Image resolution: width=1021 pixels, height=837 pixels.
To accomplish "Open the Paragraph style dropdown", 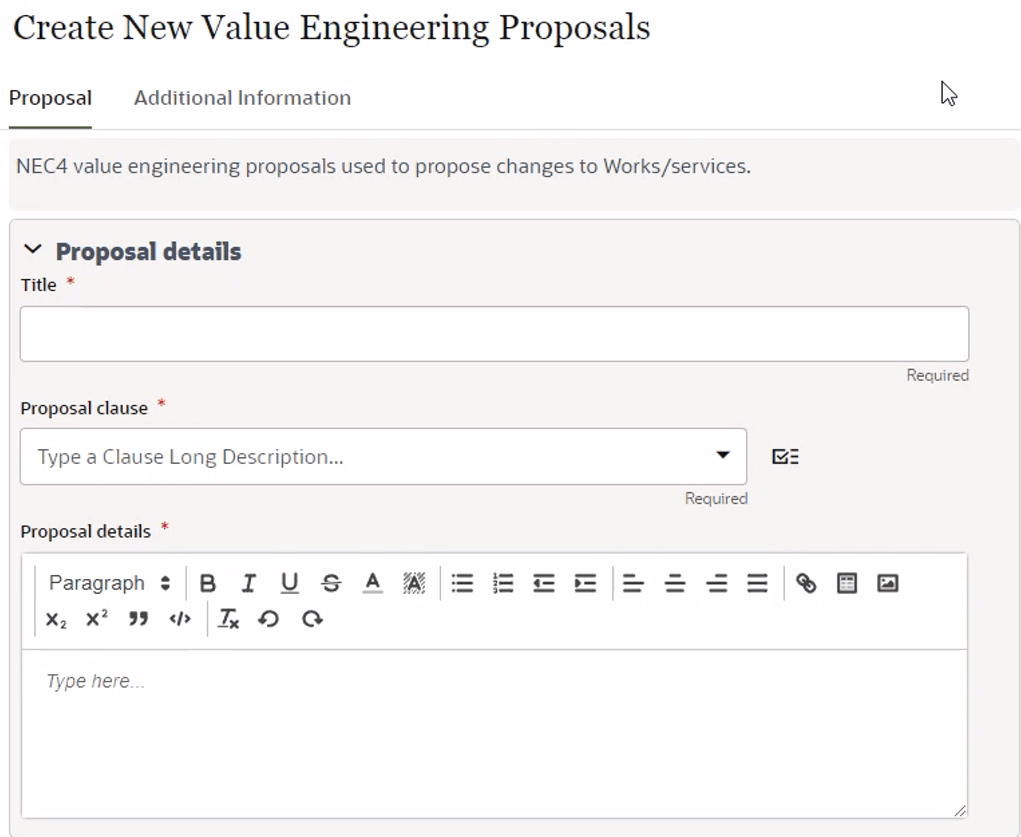I will click(x=108, y=584).
